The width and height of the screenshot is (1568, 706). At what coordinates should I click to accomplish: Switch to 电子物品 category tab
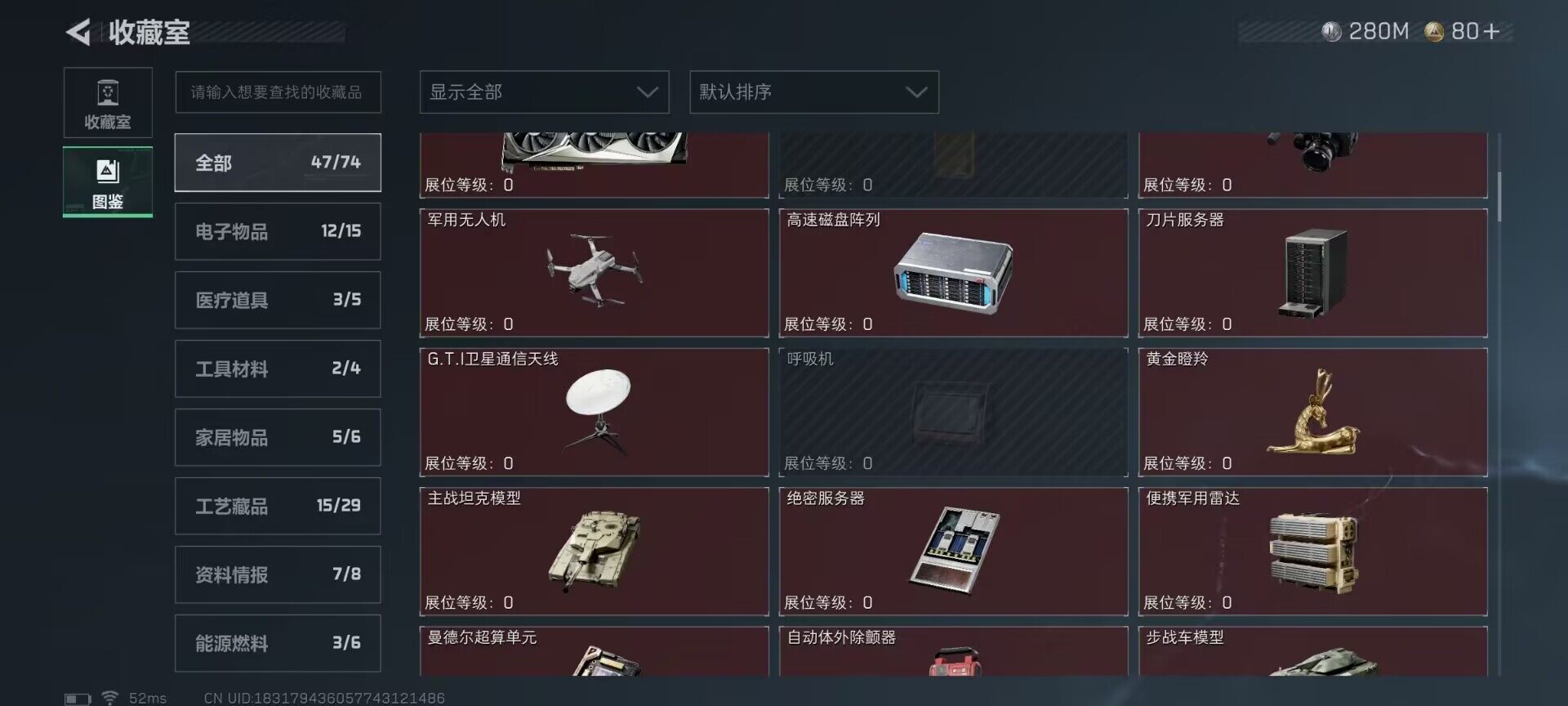[x=278, y=231]
